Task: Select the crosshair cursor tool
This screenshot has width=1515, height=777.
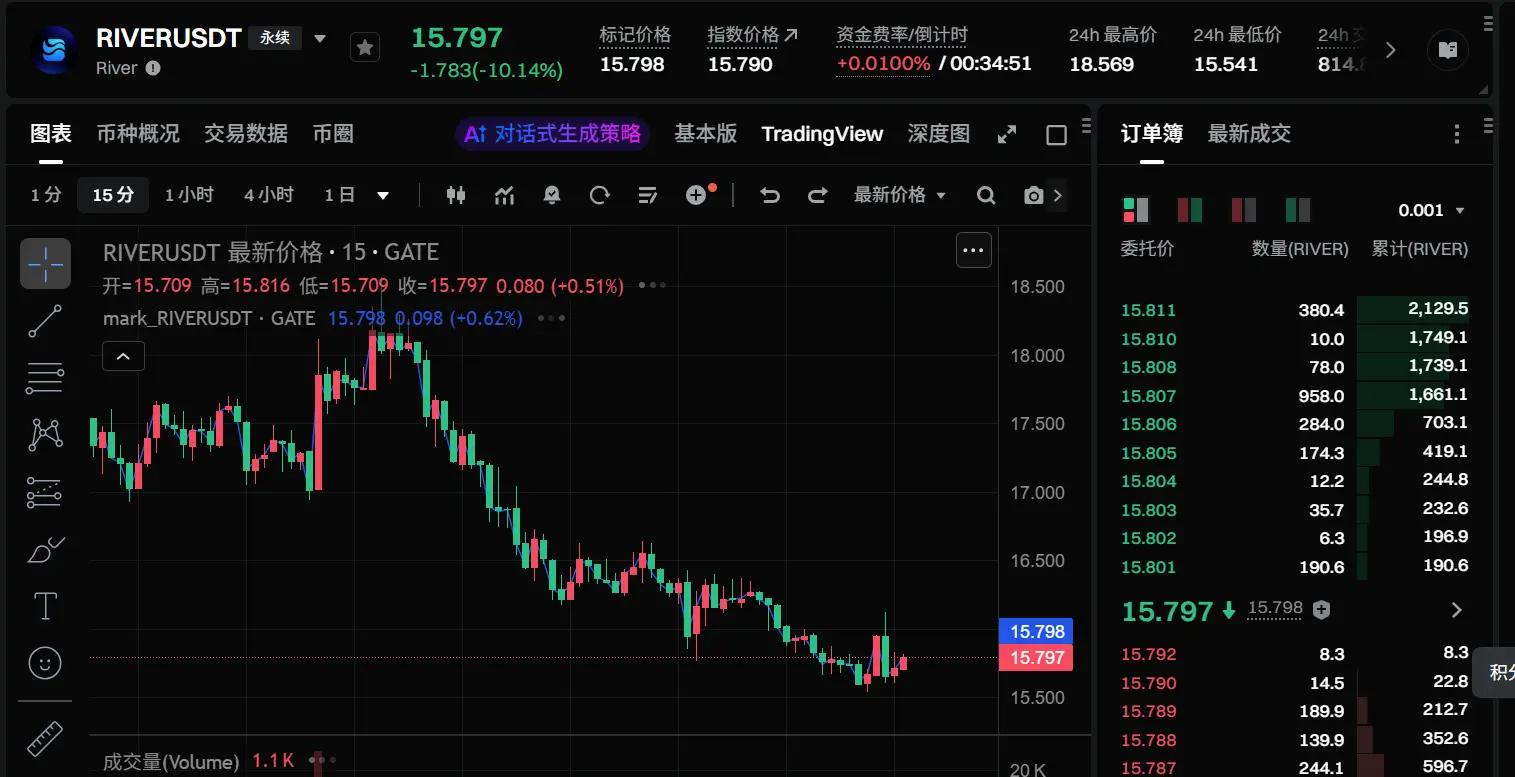Action: [x=45, y=264]
